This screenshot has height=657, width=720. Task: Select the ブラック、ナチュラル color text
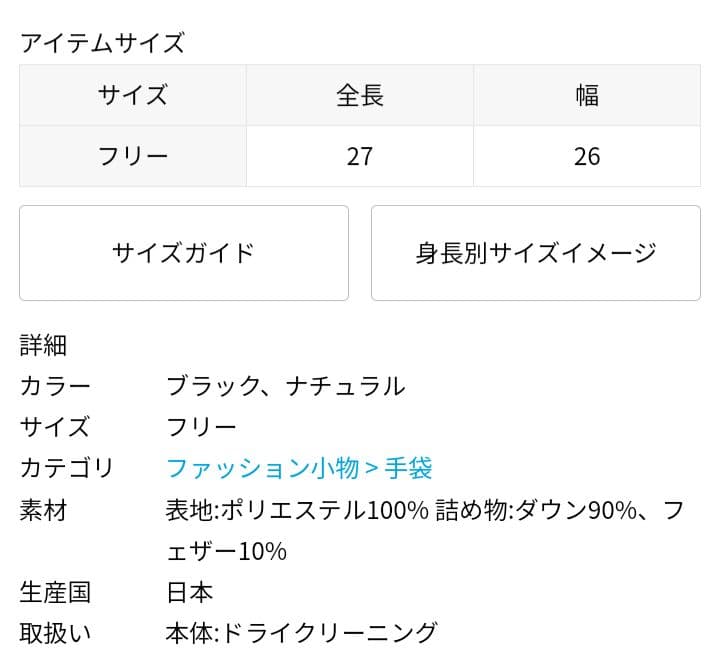pyautogui.click(x=285, y=386)
